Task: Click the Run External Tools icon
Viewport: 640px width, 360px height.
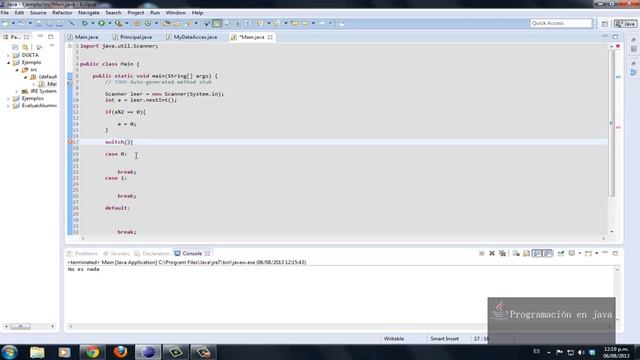Action: coord(118,24)
